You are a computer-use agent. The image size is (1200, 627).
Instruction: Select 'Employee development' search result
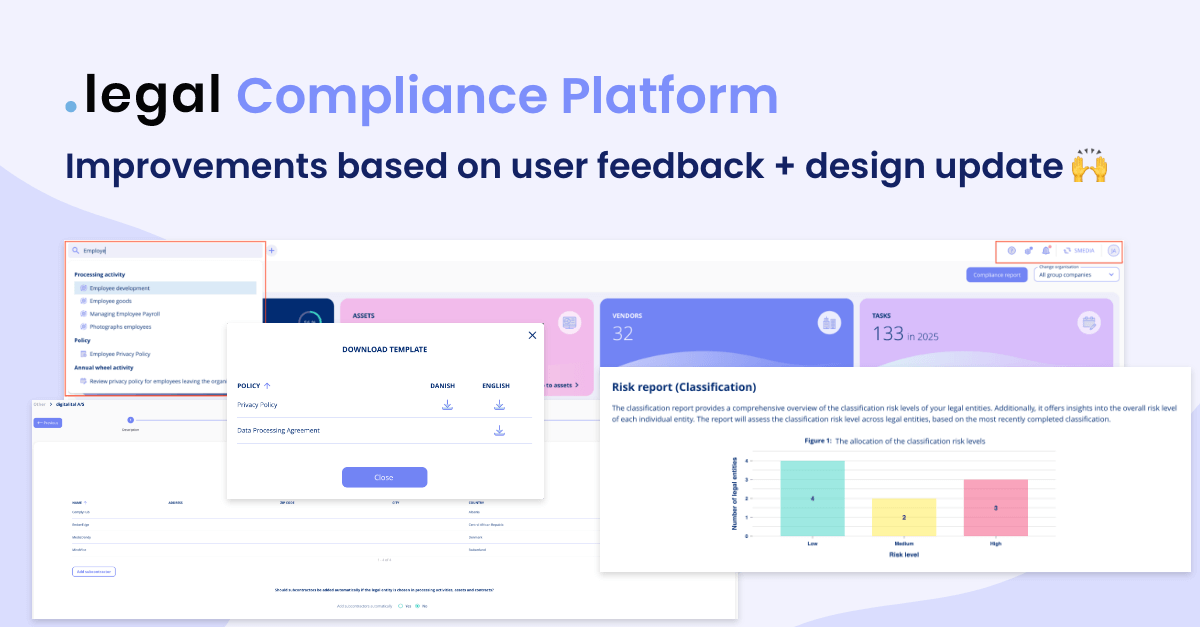coord(165,288)
